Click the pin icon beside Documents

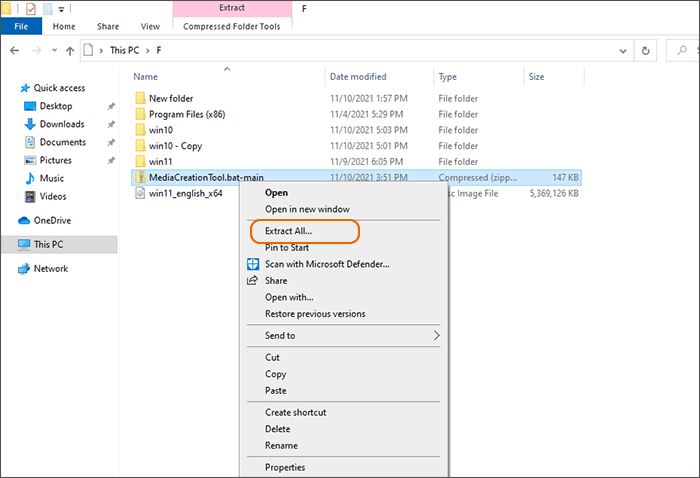pos(111,142)
